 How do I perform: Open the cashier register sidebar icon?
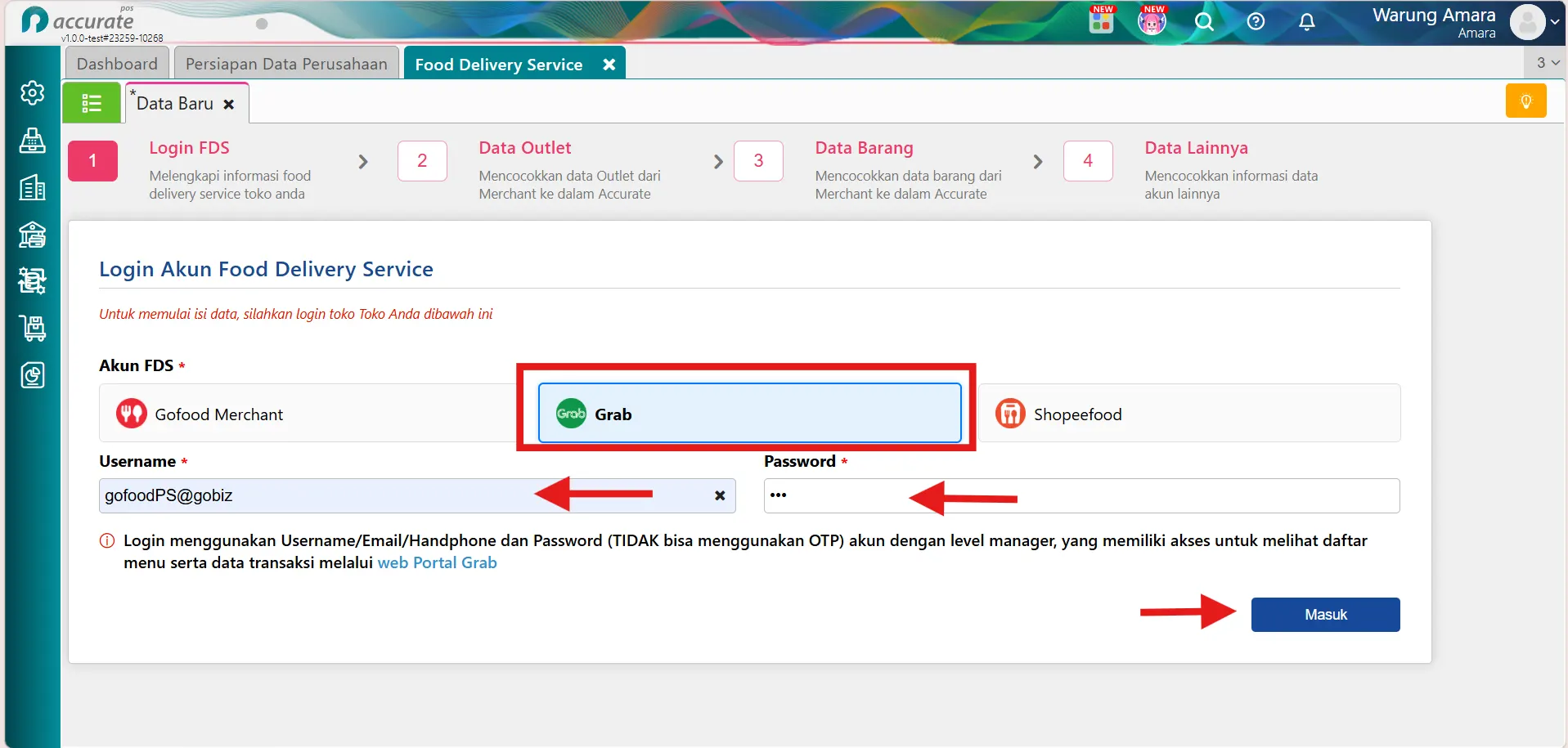(x=32, y=141)
